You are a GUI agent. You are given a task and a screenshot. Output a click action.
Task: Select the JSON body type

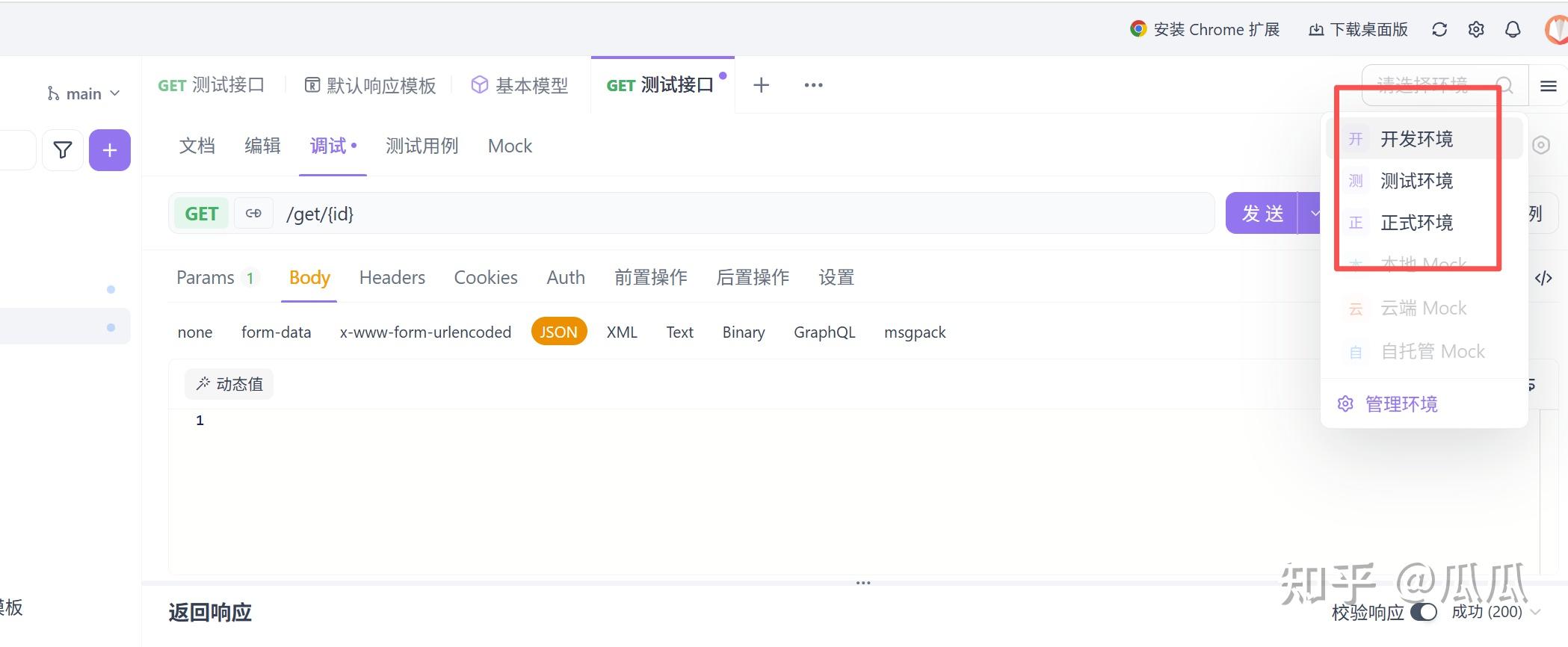[559, 332]
